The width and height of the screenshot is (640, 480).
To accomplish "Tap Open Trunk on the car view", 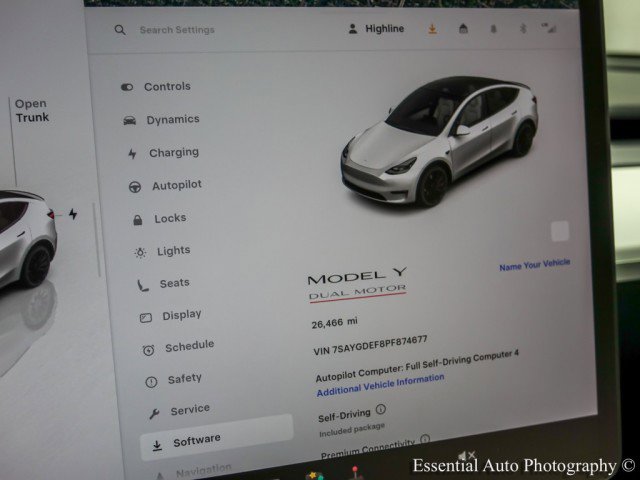I will click(31, 111).
